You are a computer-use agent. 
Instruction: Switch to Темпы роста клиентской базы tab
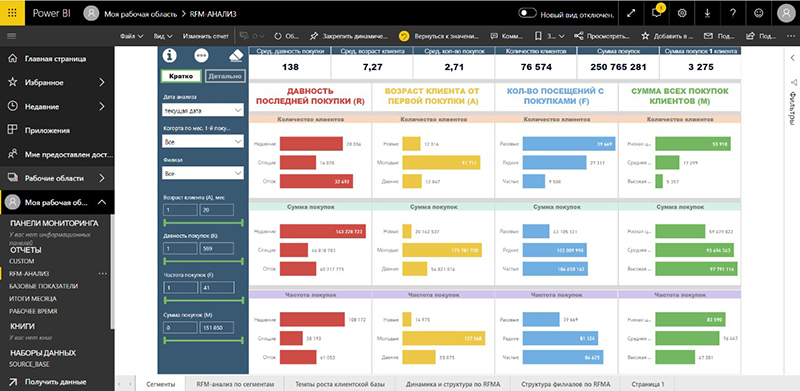[x=340, y=384]
